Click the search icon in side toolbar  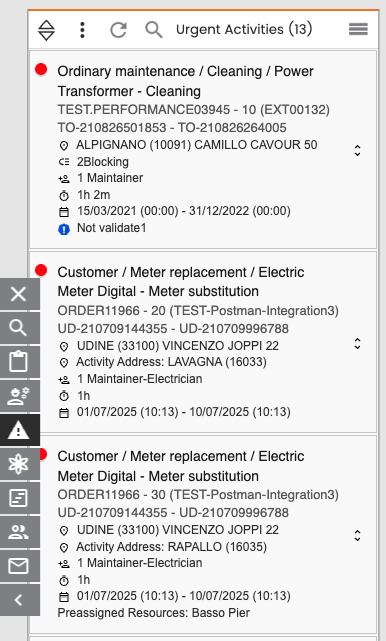(19, 328)
